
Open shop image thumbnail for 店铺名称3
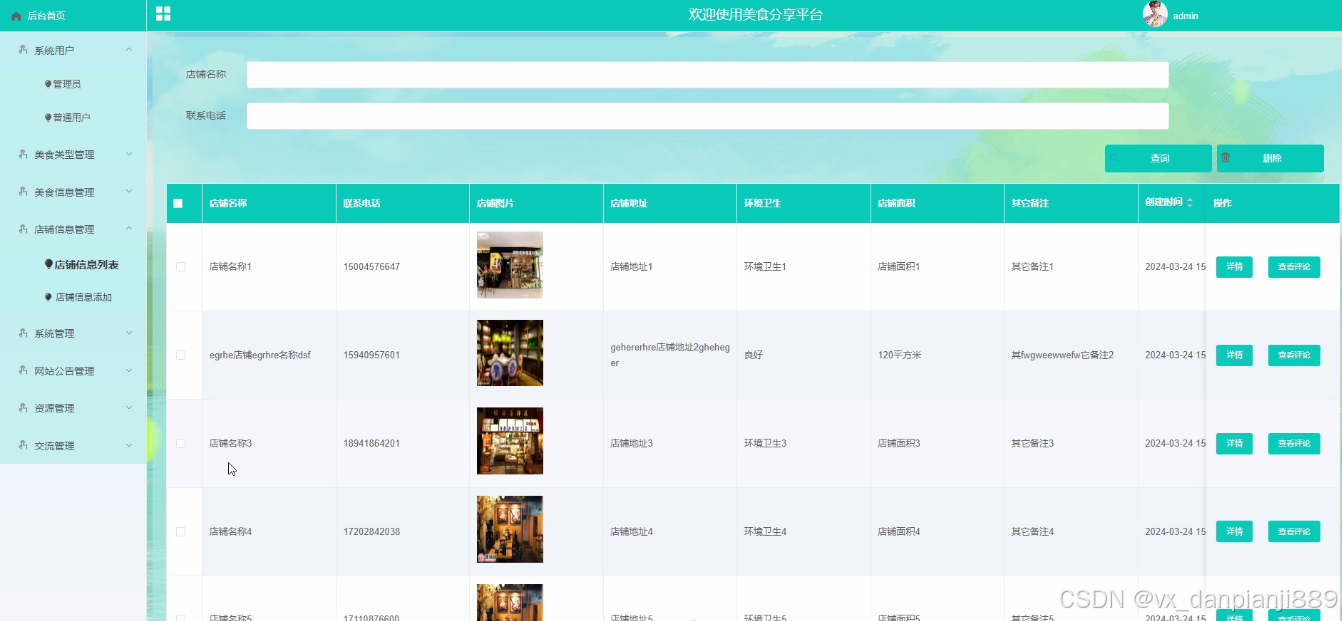(x=510, y=441)
